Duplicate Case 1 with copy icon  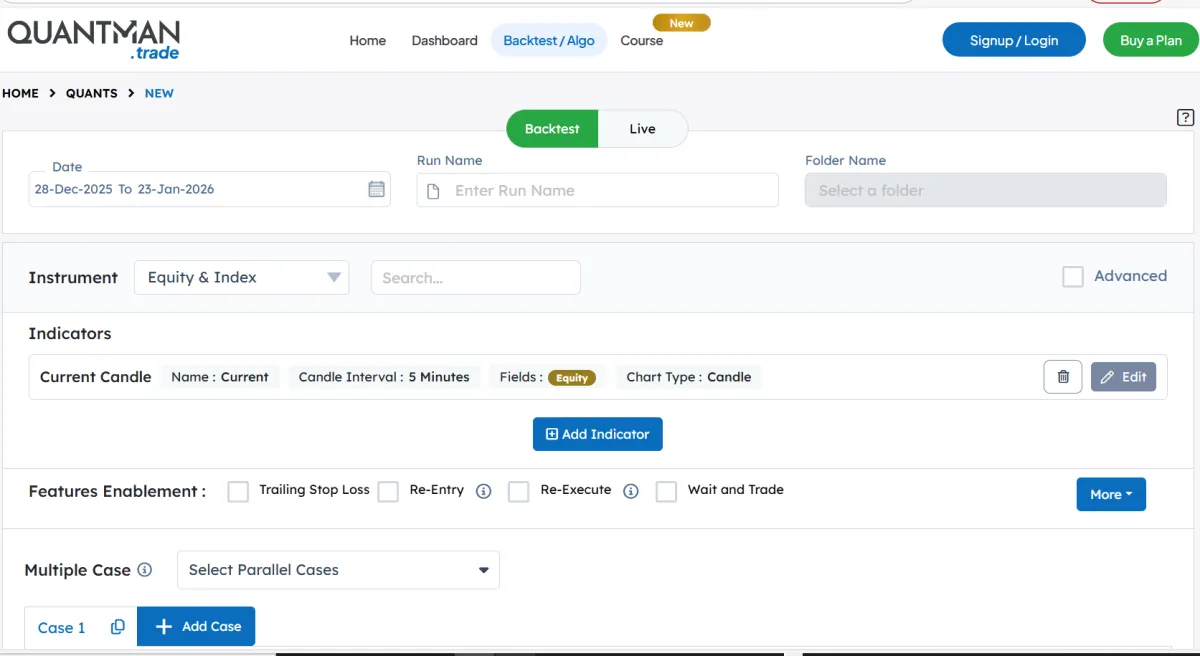click(118, 627)
